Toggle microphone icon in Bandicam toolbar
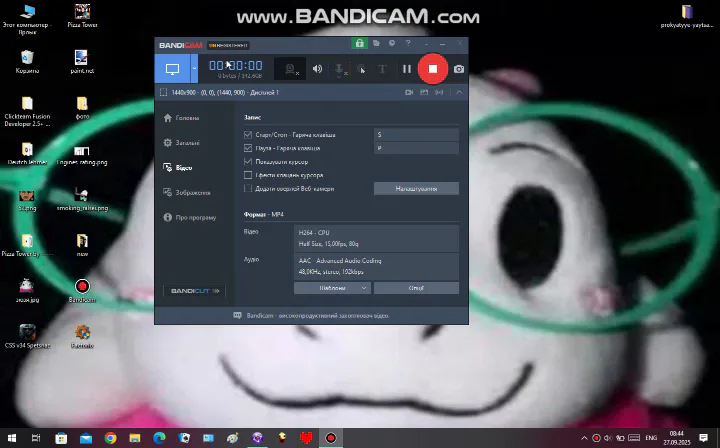The width and height of the screenshot is (720, 448). [x=339, y=69]
